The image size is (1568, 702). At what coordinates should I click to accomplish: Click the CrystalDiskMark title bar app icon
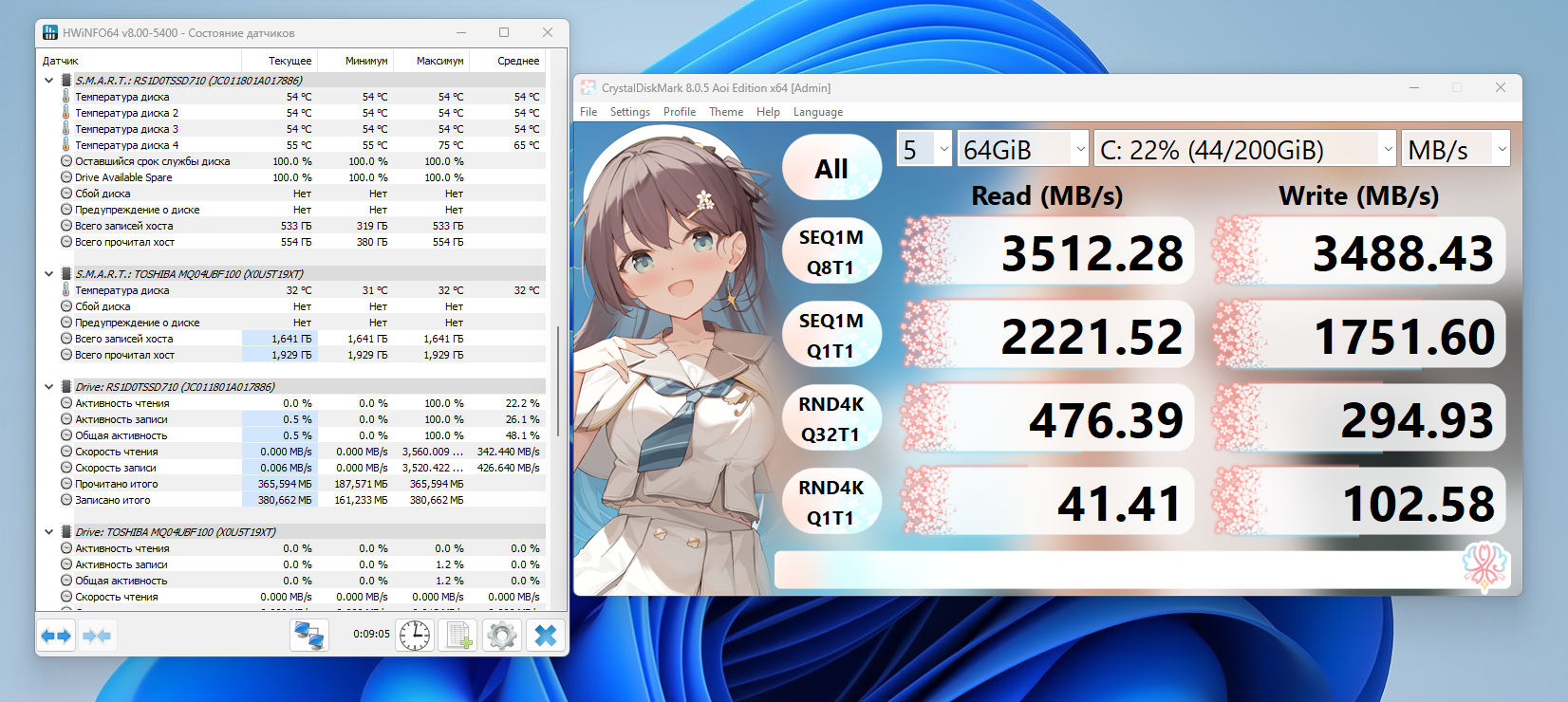(588, 87)
